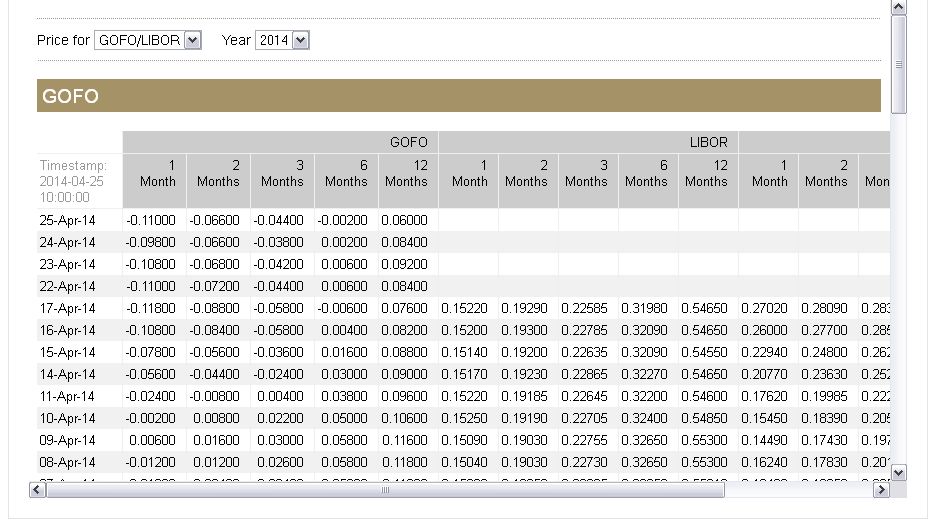Viewport: 946px width, 521px height.
Task: Open the Year 2014 dropdown
Action: click(282, 40)
